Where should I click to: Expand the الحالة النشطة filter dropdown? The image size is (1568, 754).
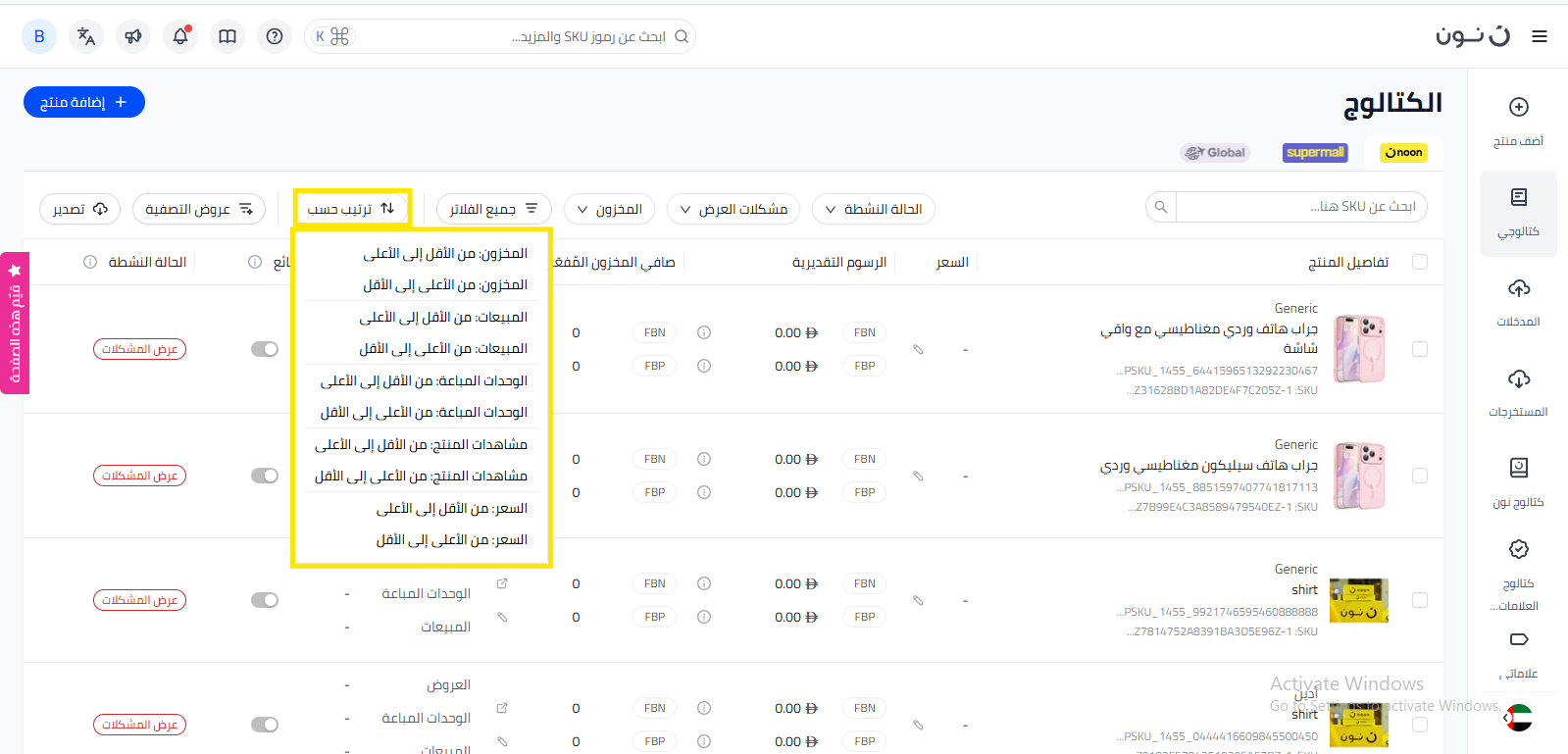click(x=873, y=209)
